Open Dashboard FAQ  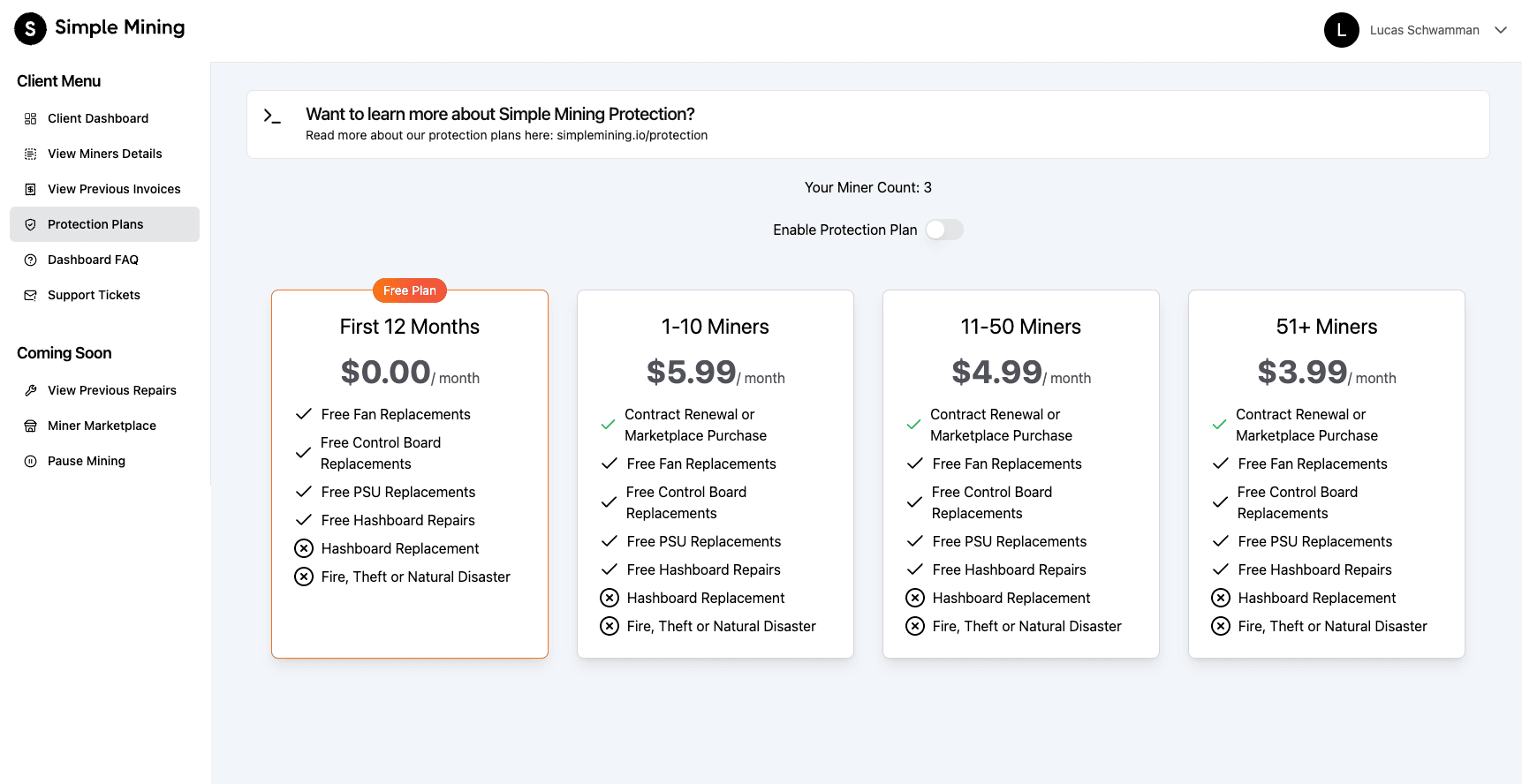pos(104,260)
